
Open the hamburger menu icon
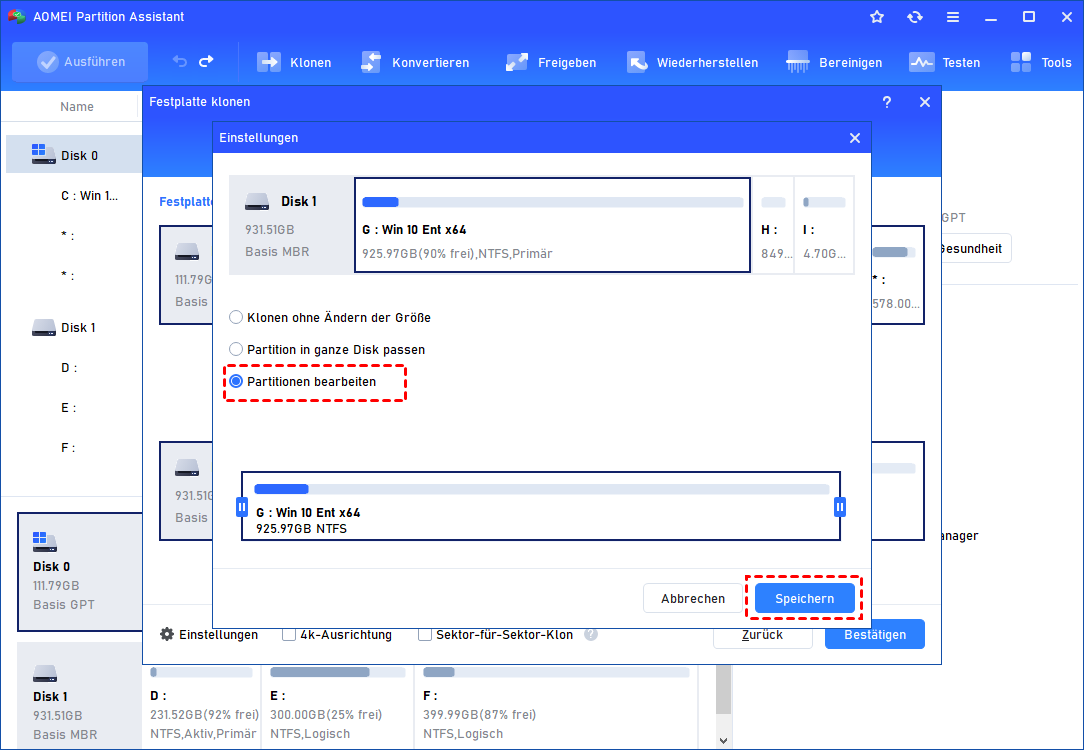tap(953, 17)
